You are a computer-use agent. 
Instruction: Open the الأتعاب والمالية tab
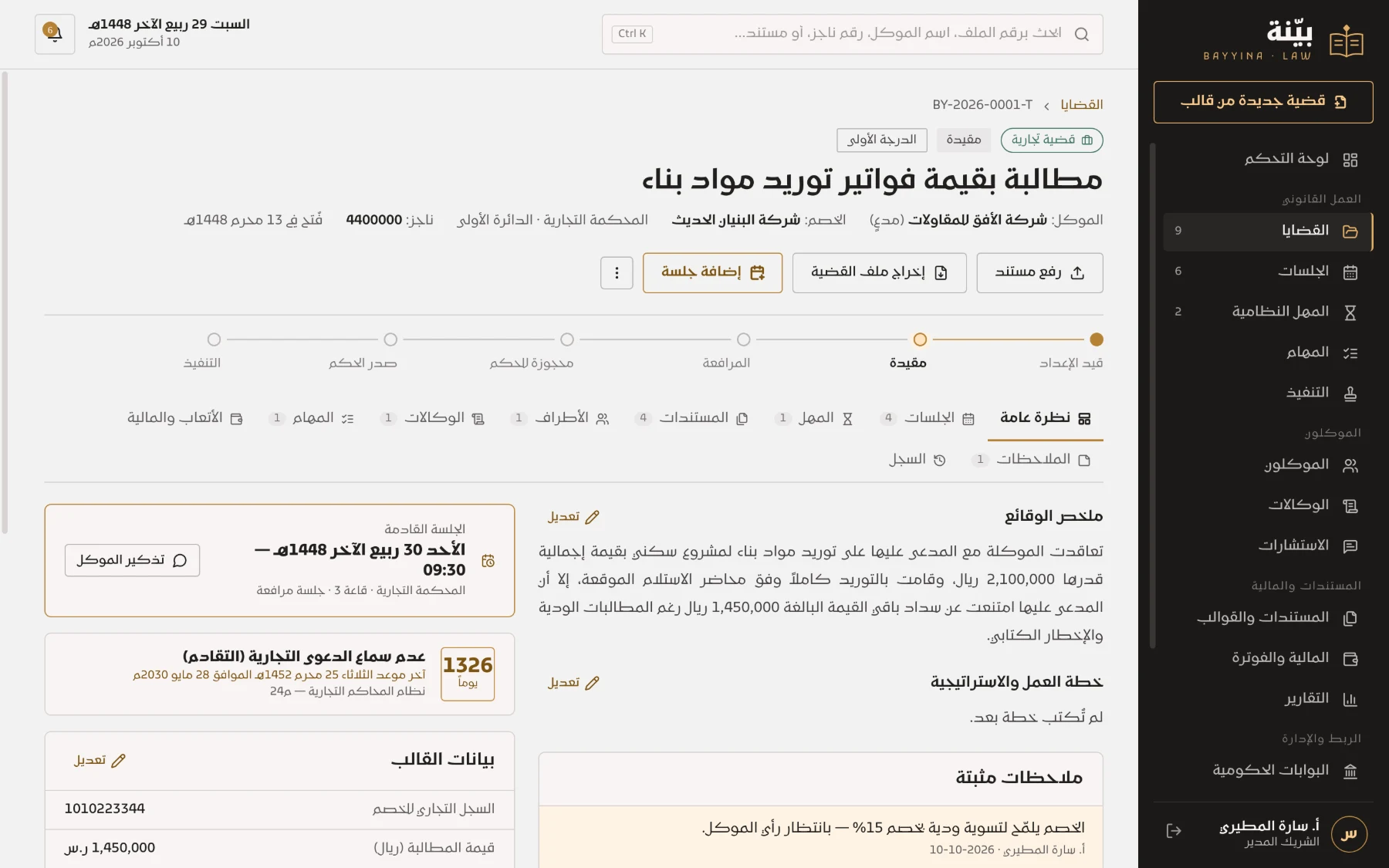[x=185, y=418]
